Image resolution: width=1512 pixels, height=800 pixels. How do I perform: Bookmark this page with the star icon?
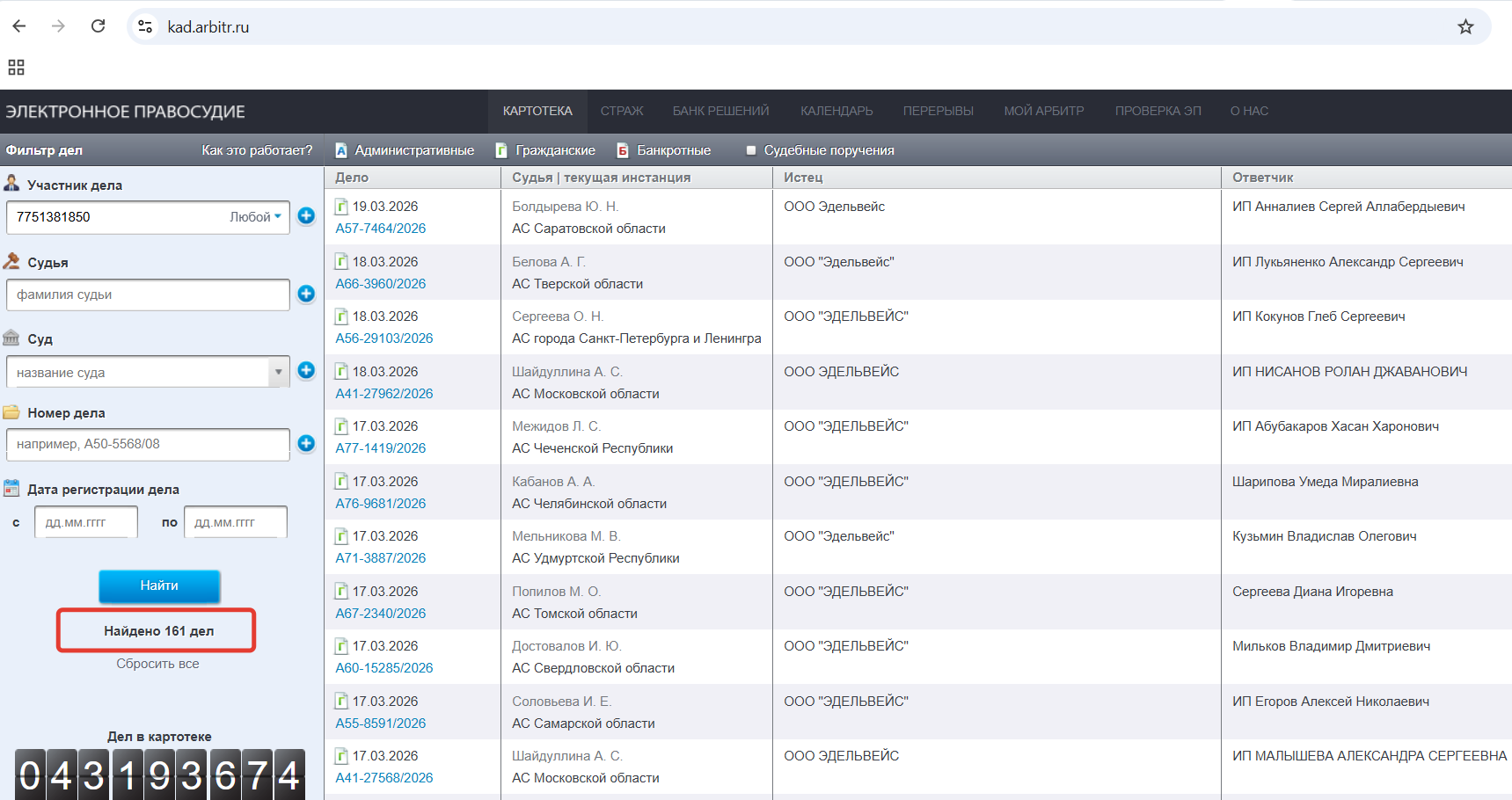point(1465,27)
